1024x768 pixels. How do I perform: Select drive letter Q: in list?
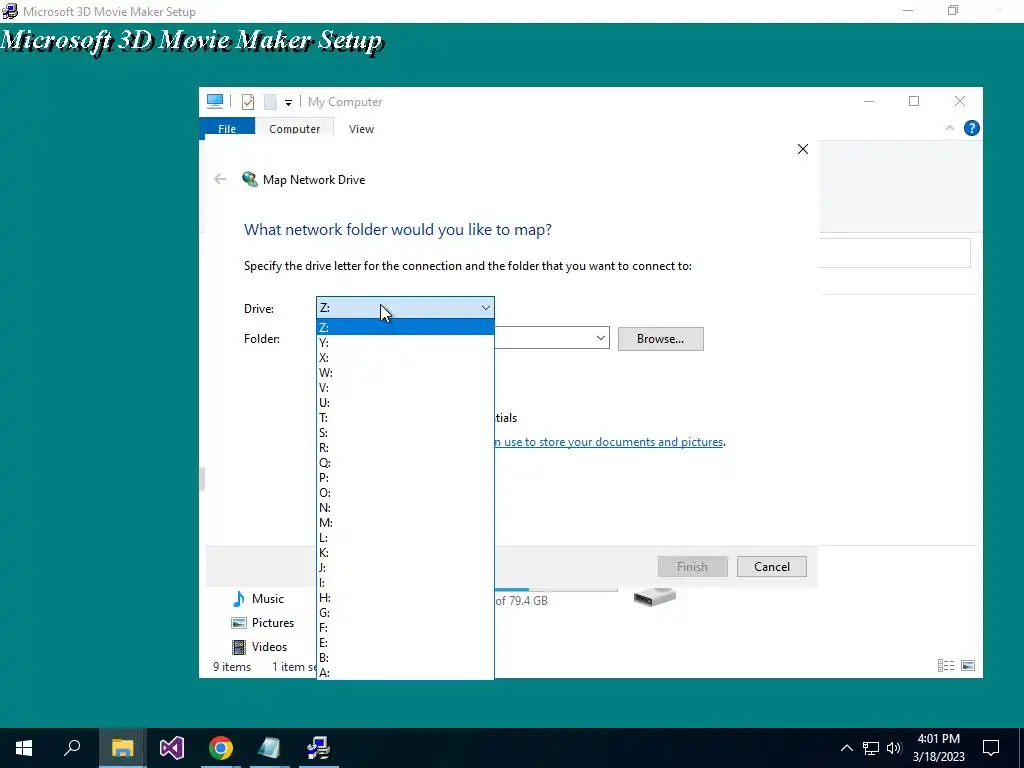[406, 462]
